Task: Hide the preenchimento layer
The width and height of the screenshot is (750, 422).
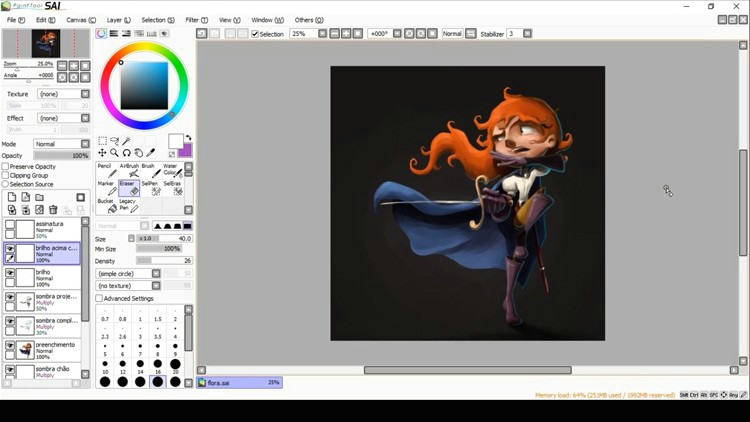Action: click(10, 345)
